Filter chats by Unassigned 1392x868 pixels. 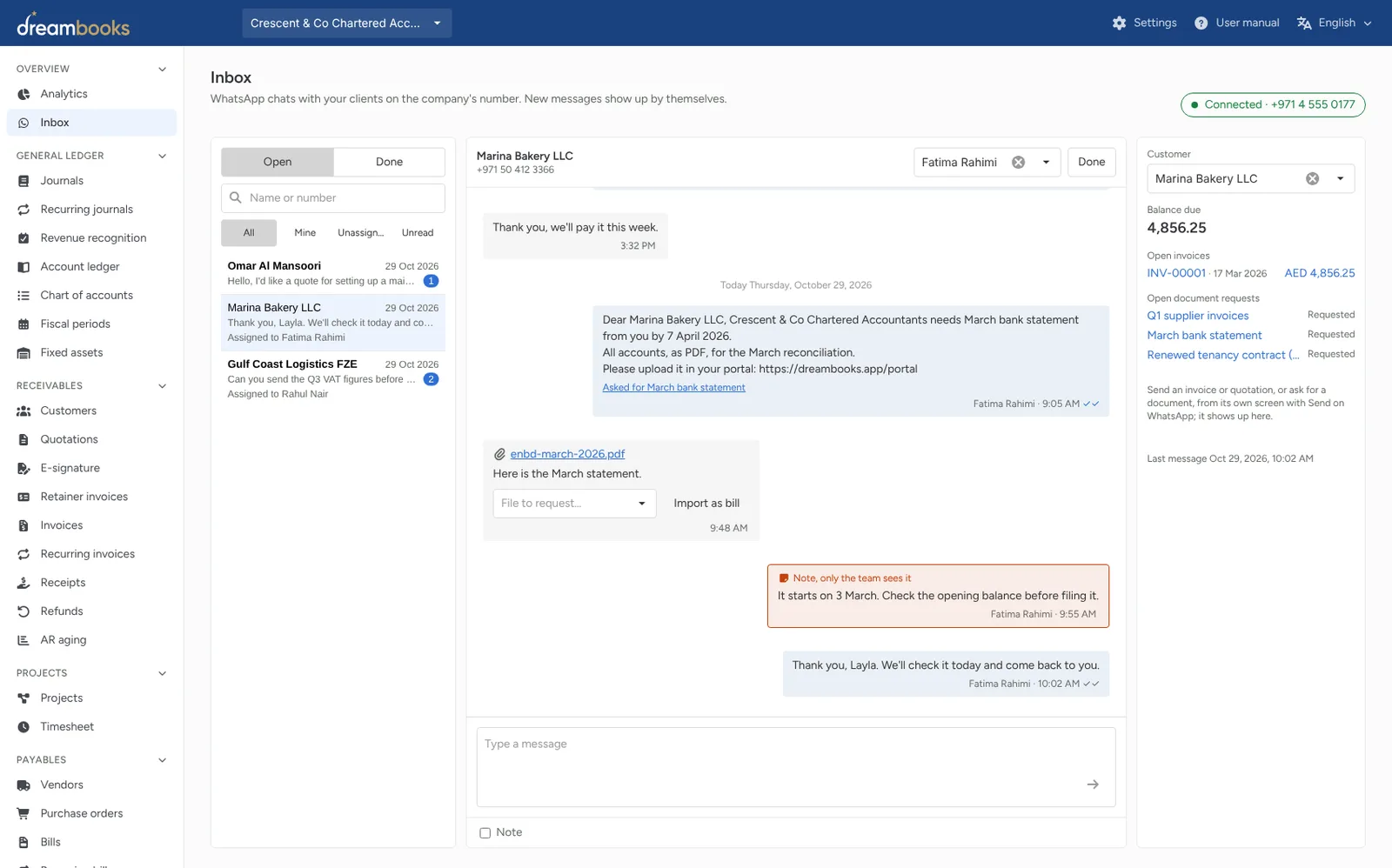(361, 233)
